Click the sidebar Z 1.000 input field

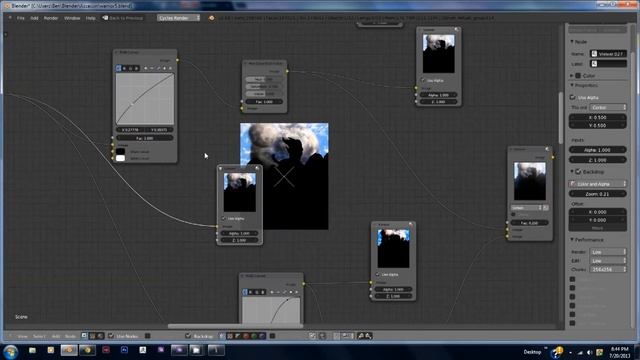(598, 160)
